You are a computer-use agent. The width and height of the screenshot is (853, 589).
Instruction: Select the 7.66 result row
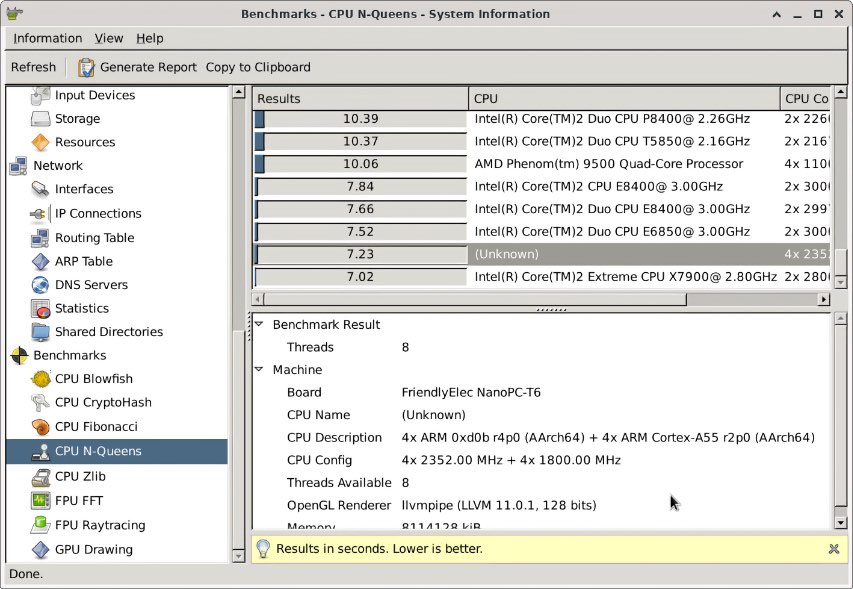click(x=542, y=209)
